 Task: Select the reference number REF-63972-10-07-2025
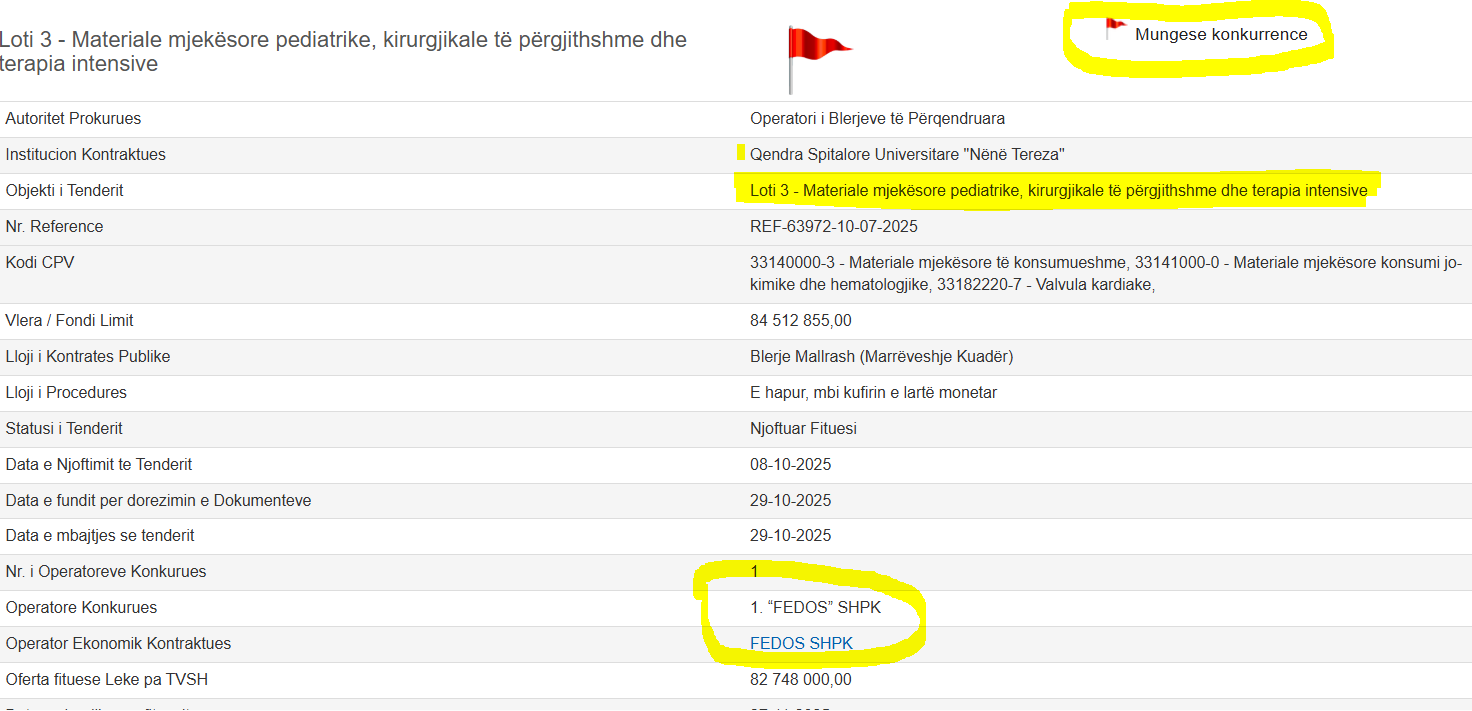[833, 227]
